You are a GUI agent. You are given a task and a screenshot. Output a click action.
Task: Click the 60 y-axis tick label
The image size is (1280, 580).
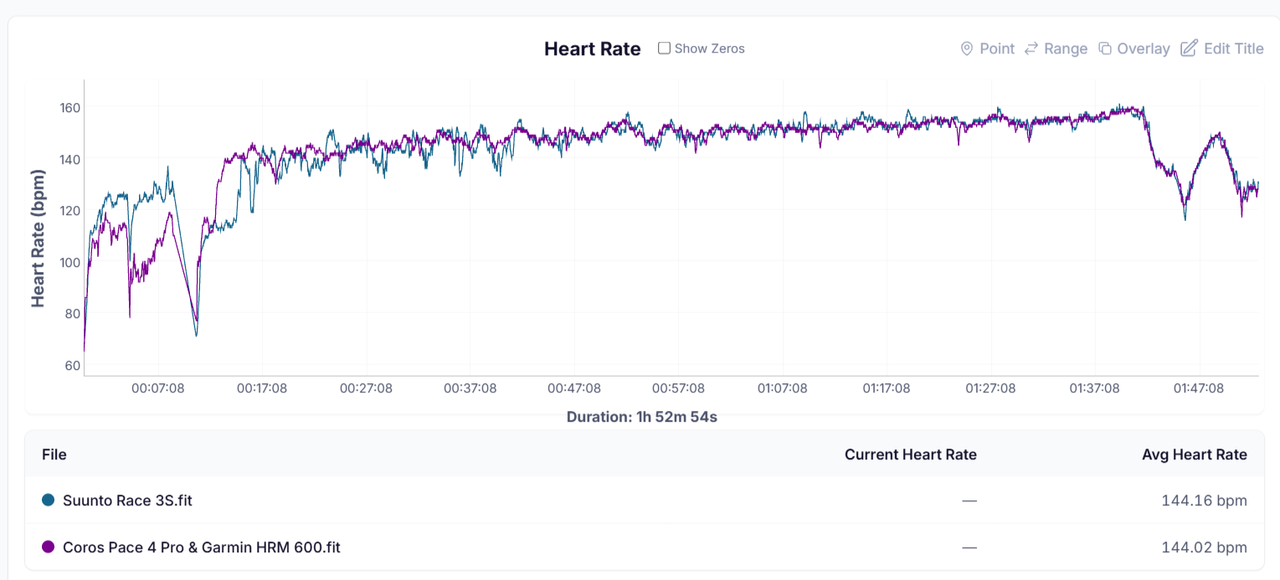(73, 365)
